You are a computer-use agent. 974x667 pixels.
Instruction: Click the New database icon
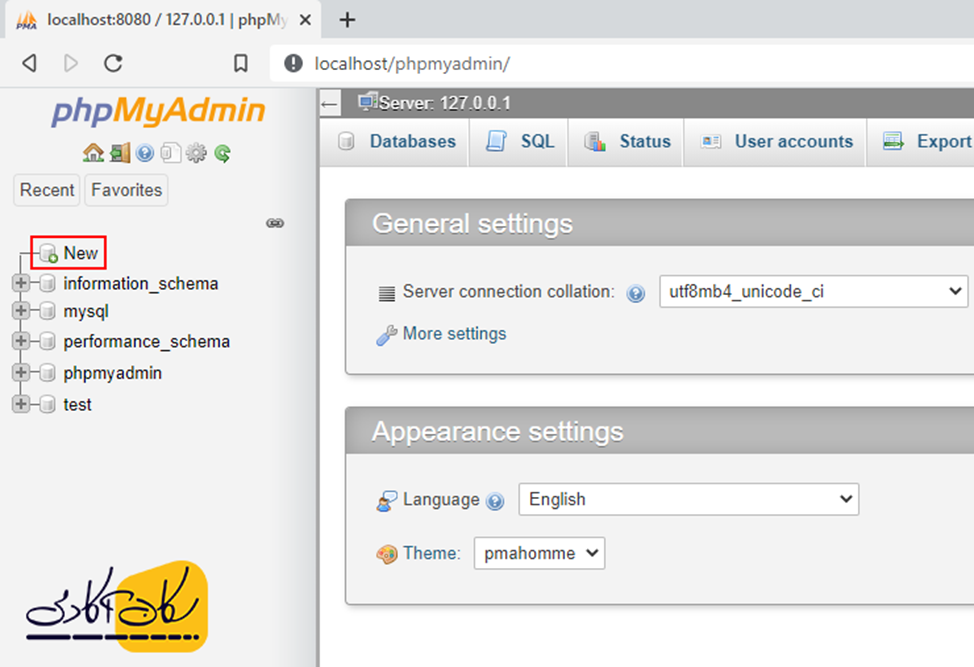click(x=48, y=253)
